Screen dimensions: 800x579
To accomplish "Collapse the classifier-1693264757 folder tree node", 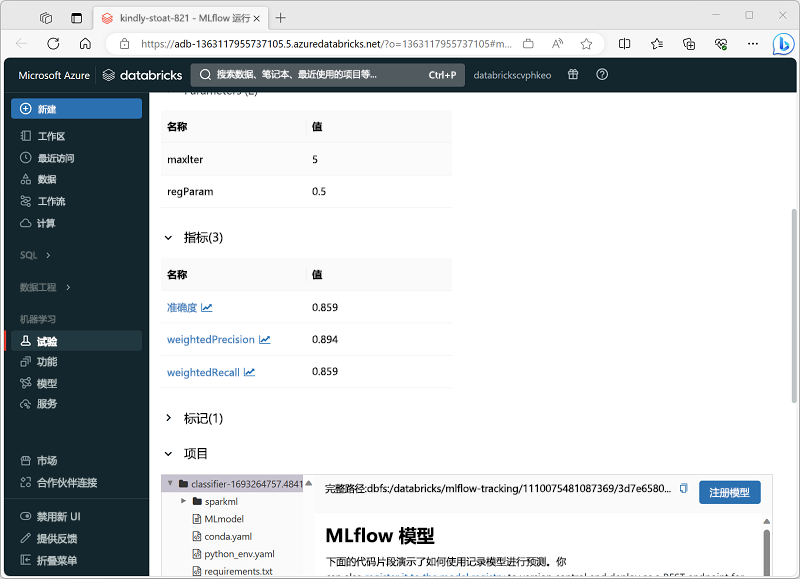I will [x=170, y=483].
